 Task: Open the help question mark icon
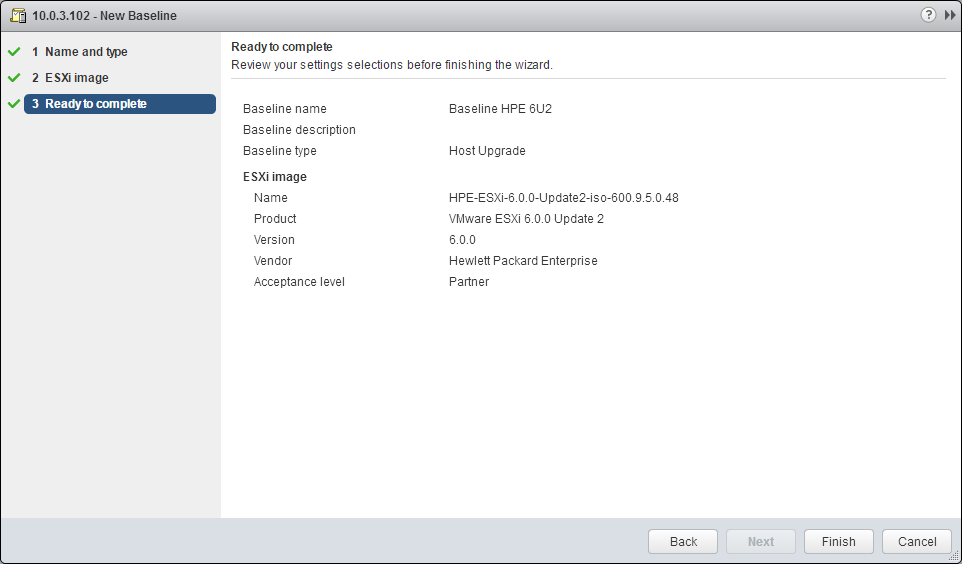click(929, 15)
